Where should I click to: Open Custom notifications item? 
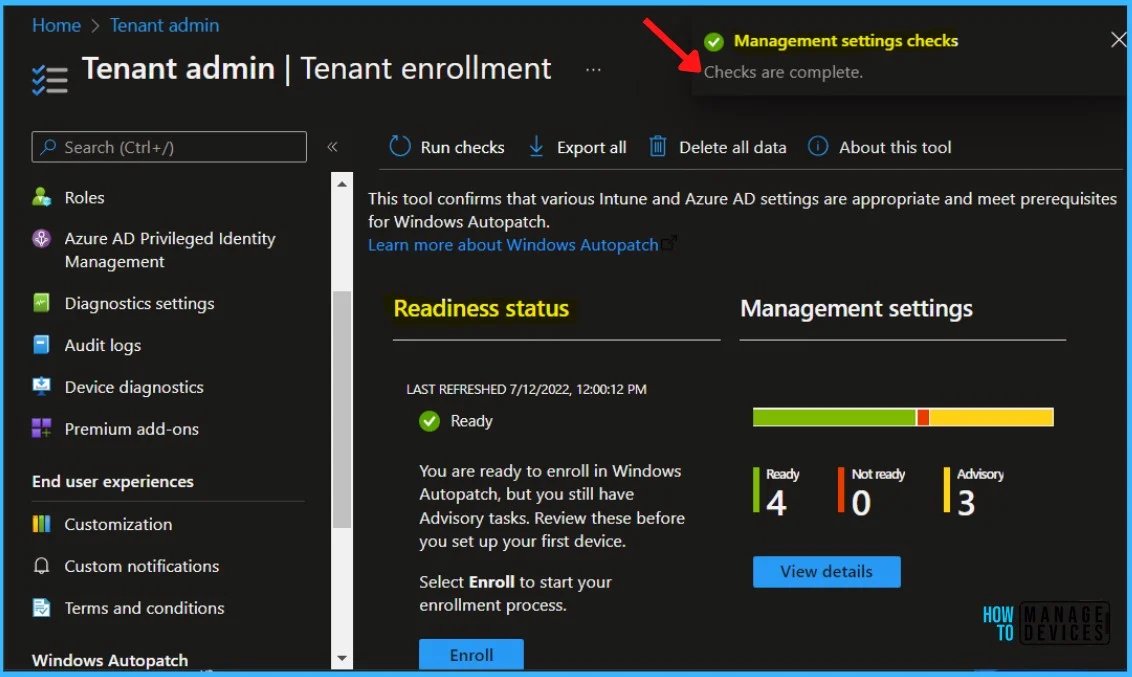[x=142, y=567]
